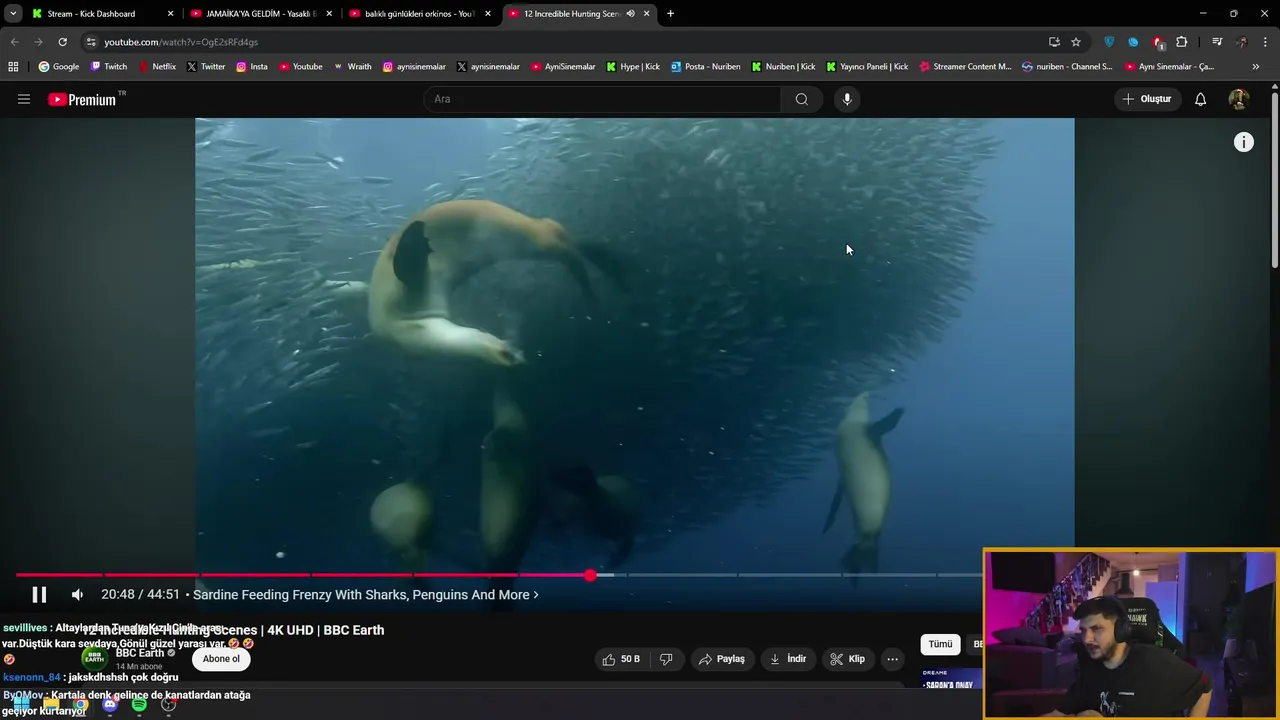Viewport: 1280px width, 720px height.
Task: Switch to the JAMAİKA'YA GELDİM tab
Action: tap(261, 14)
